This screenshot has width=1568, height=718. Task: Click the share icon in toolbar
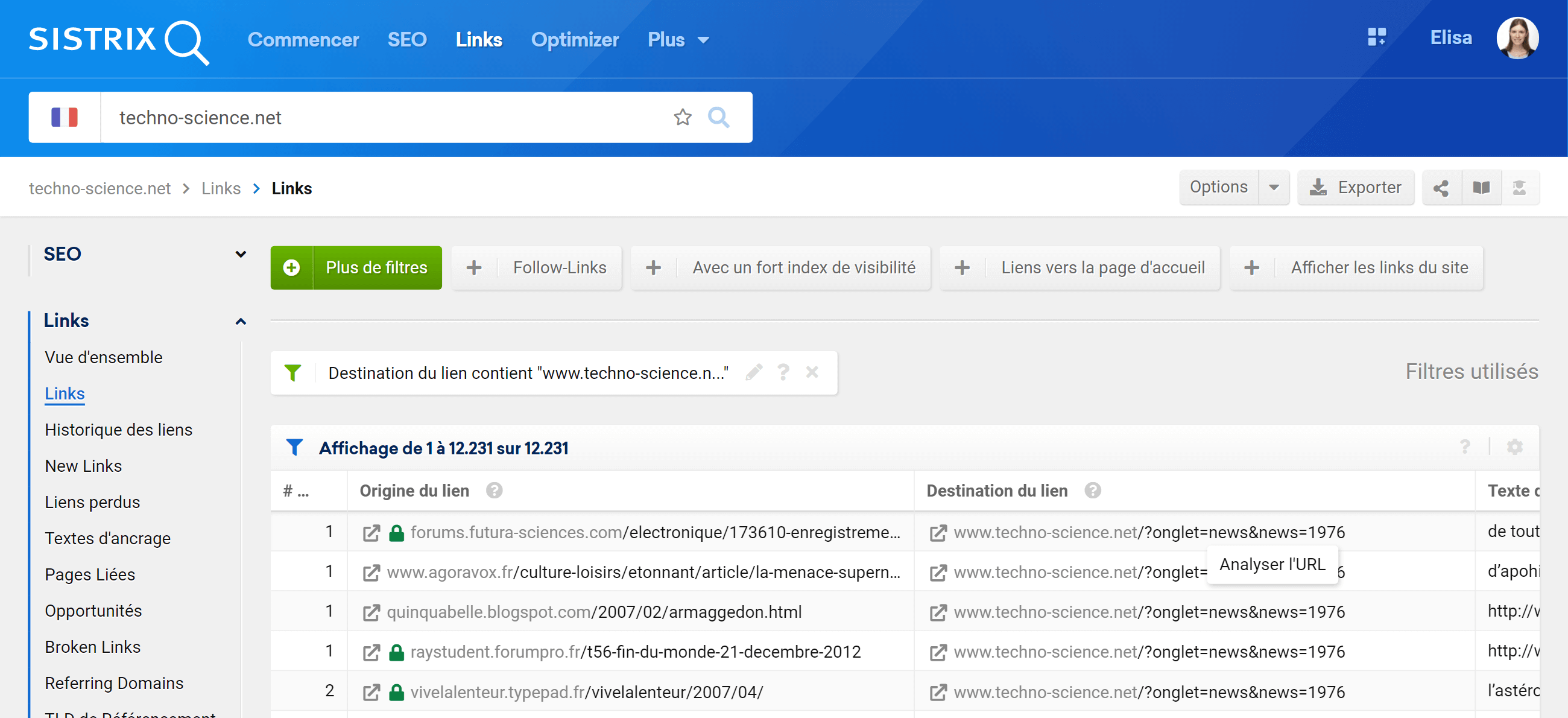tap(1441, 188)
